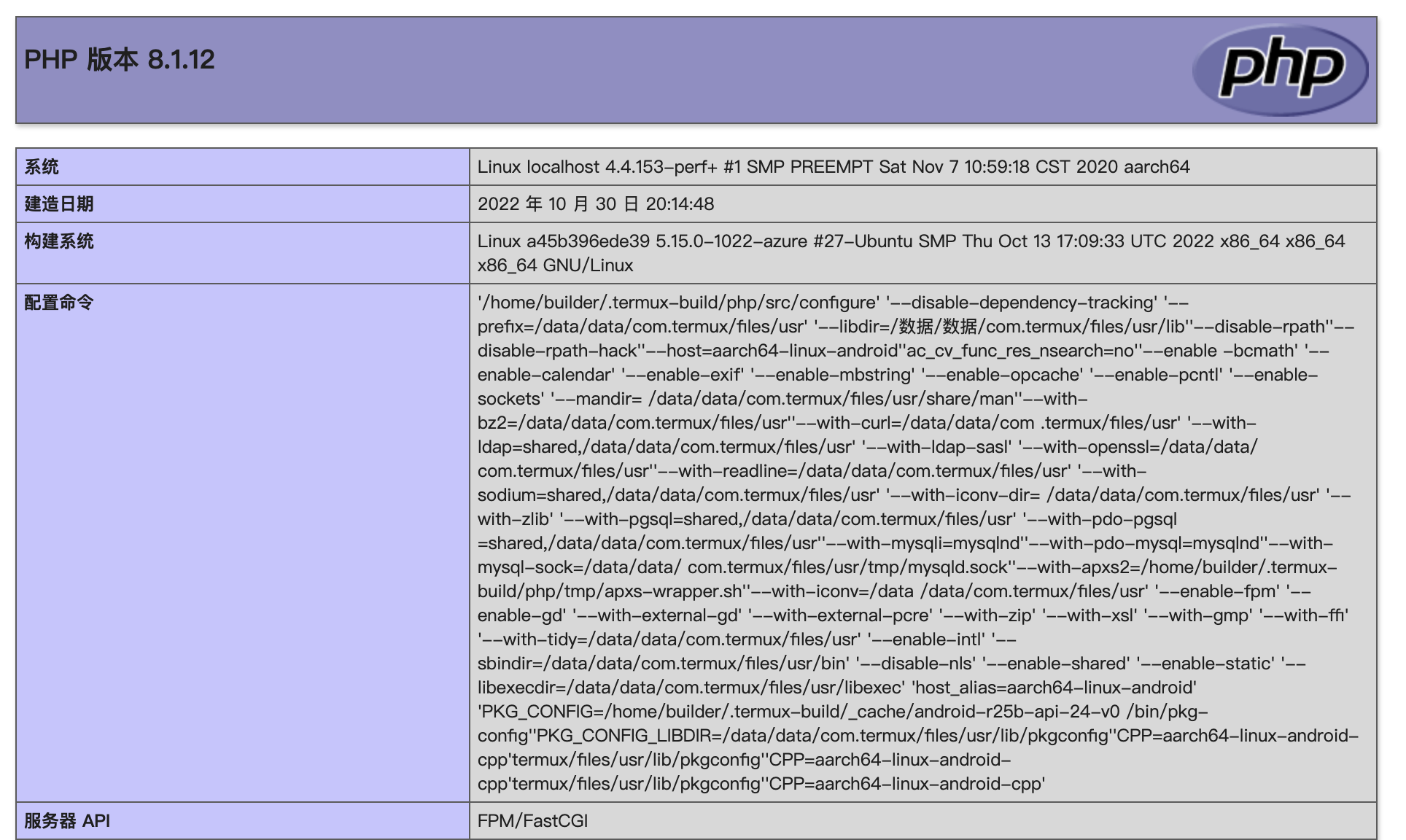Image resolution: width=1406 pixels, height=840 pixels.
Task: Click the 建造日期 row label
Action: pos(59,204)
